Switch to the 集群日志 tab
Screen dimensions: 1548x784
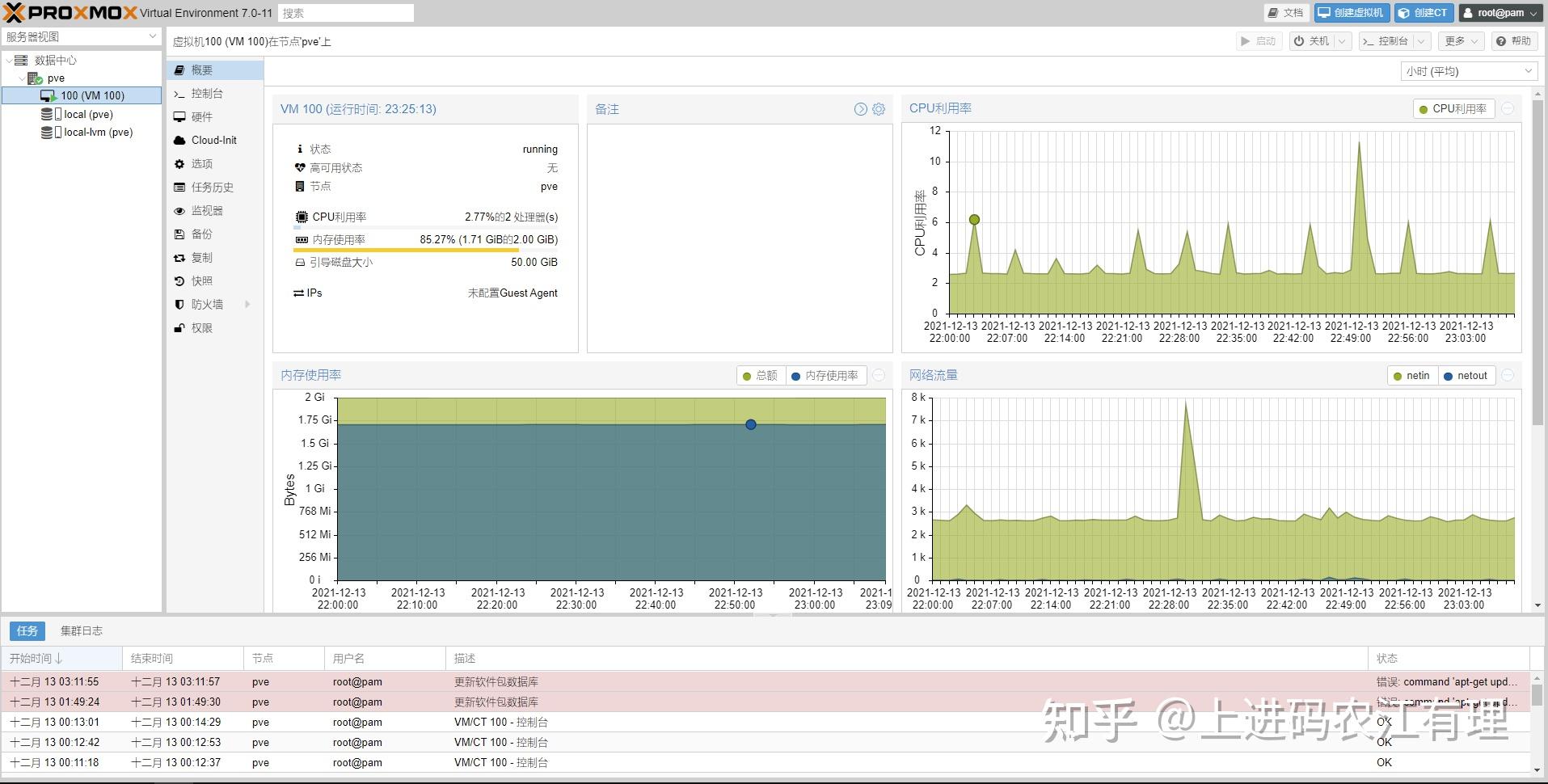click(x=81, y=630)
